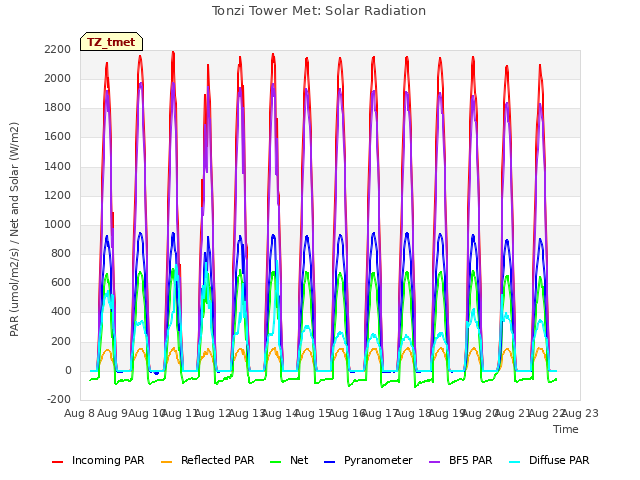Click the 400 y-axis tick label

61,312
